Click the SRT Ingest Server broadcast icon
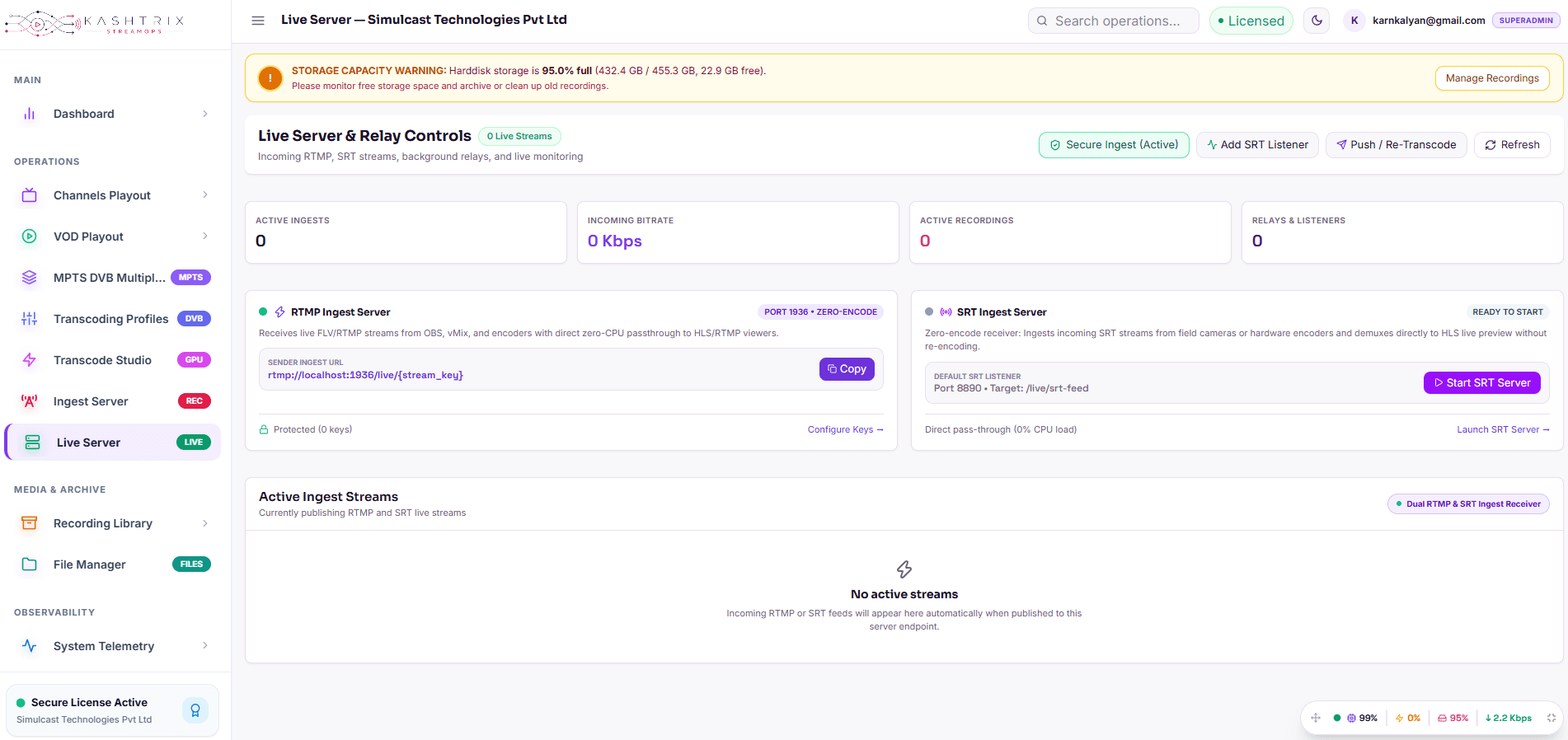The image size is (1568, 740). [946, 312]
